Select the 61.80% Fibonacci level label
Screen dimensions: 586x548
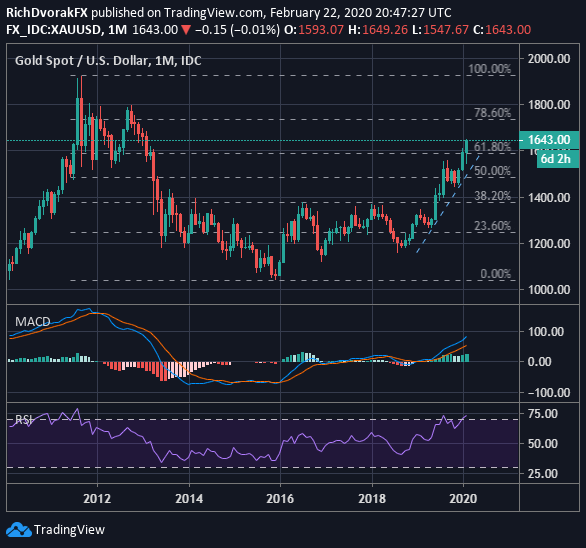[x=493, y=147]
